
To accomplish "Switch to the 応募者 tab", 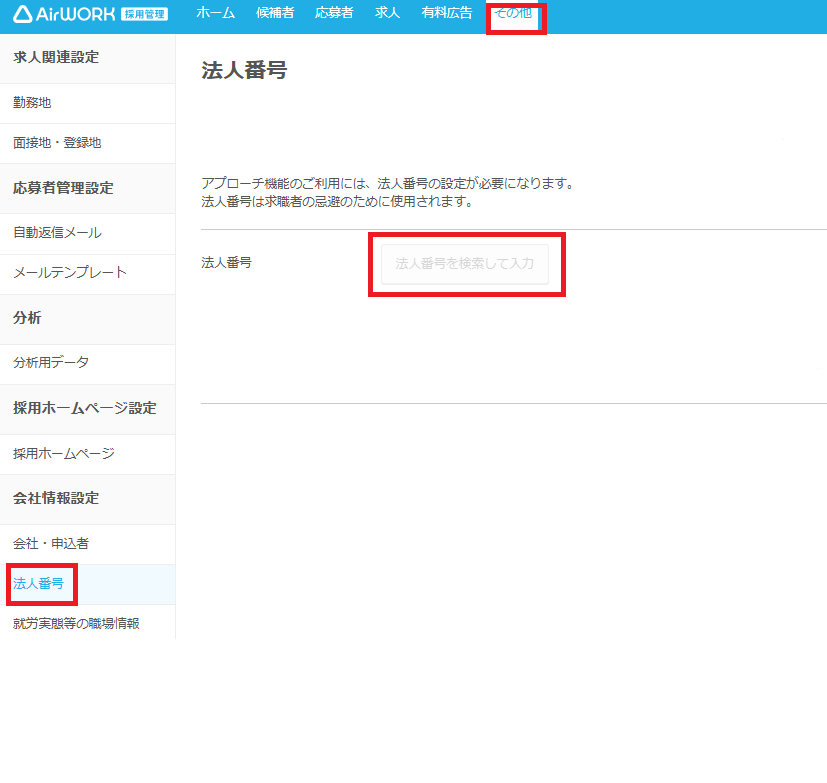I will coord(334,13).
